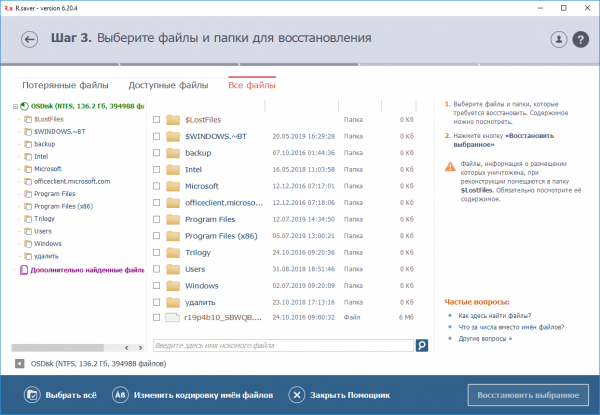Click the Intel folder icon in list
This screenshot has width=600, height=415.
(173, 169)
